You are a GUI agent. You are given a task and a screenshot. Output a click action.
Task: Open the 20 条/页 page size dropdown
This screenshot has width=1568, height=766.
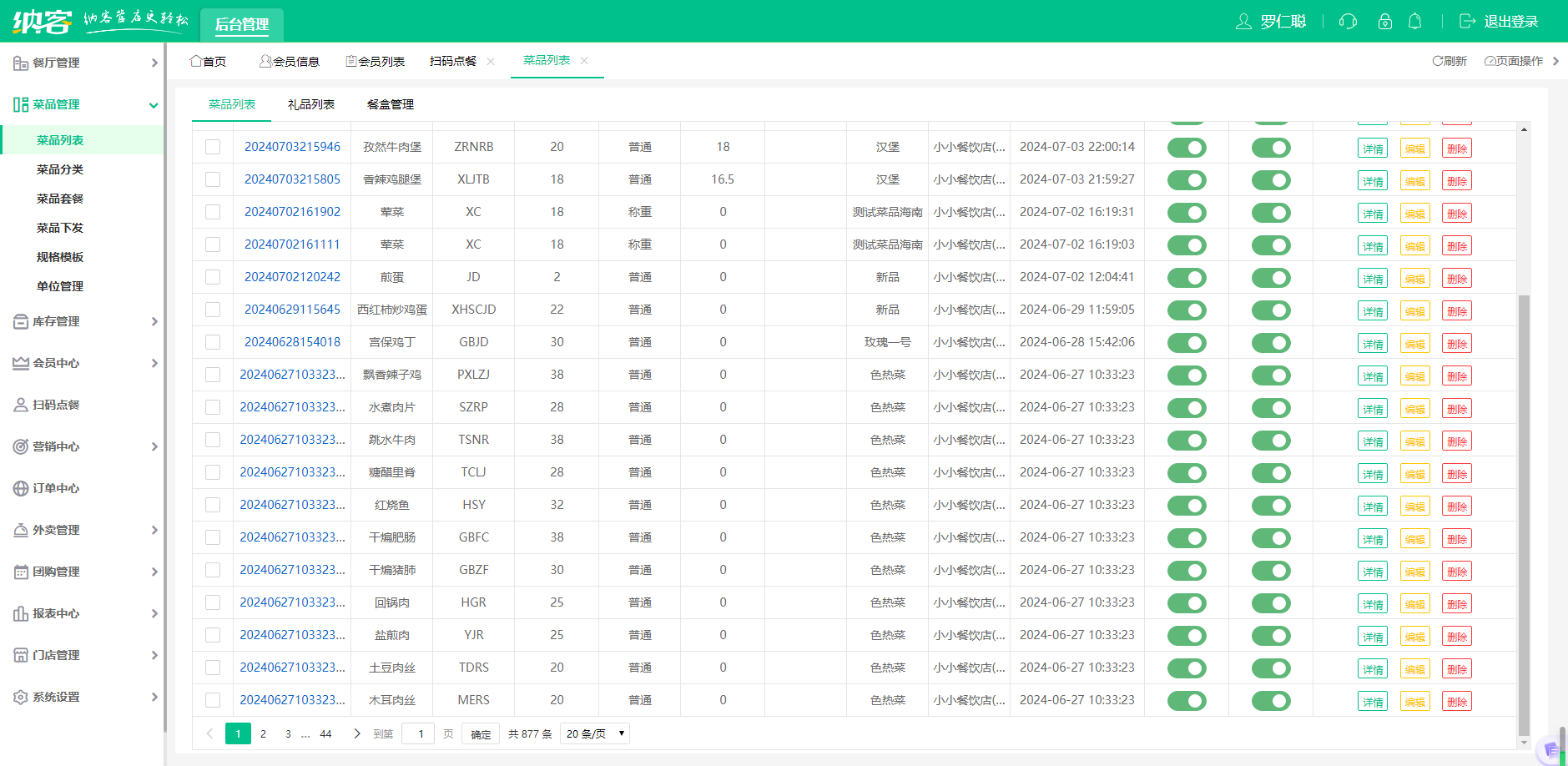coord(594,733)
